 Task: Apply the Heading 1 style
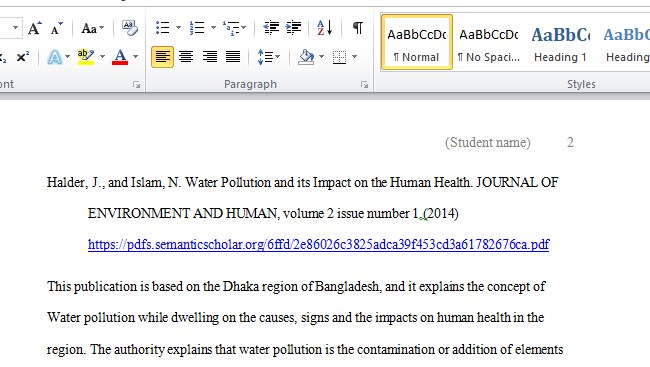pyautogui.click(x=560, y=42)
